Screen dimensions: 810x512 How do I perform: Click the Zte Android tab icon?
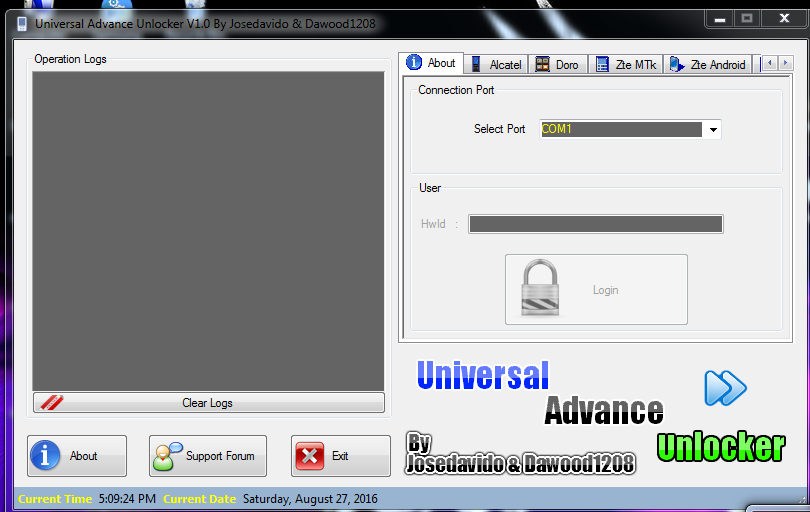point(676,64)
